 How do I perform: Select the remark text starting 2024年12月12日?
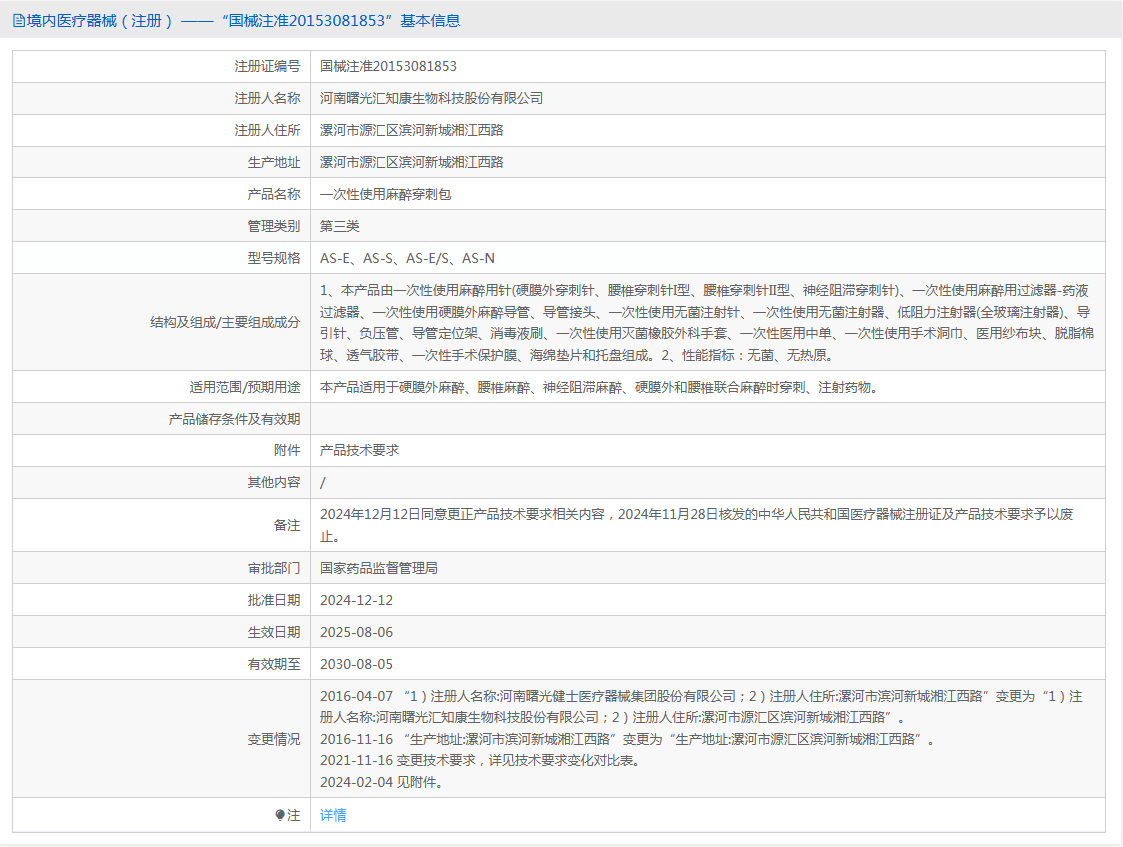click(696, 525)
